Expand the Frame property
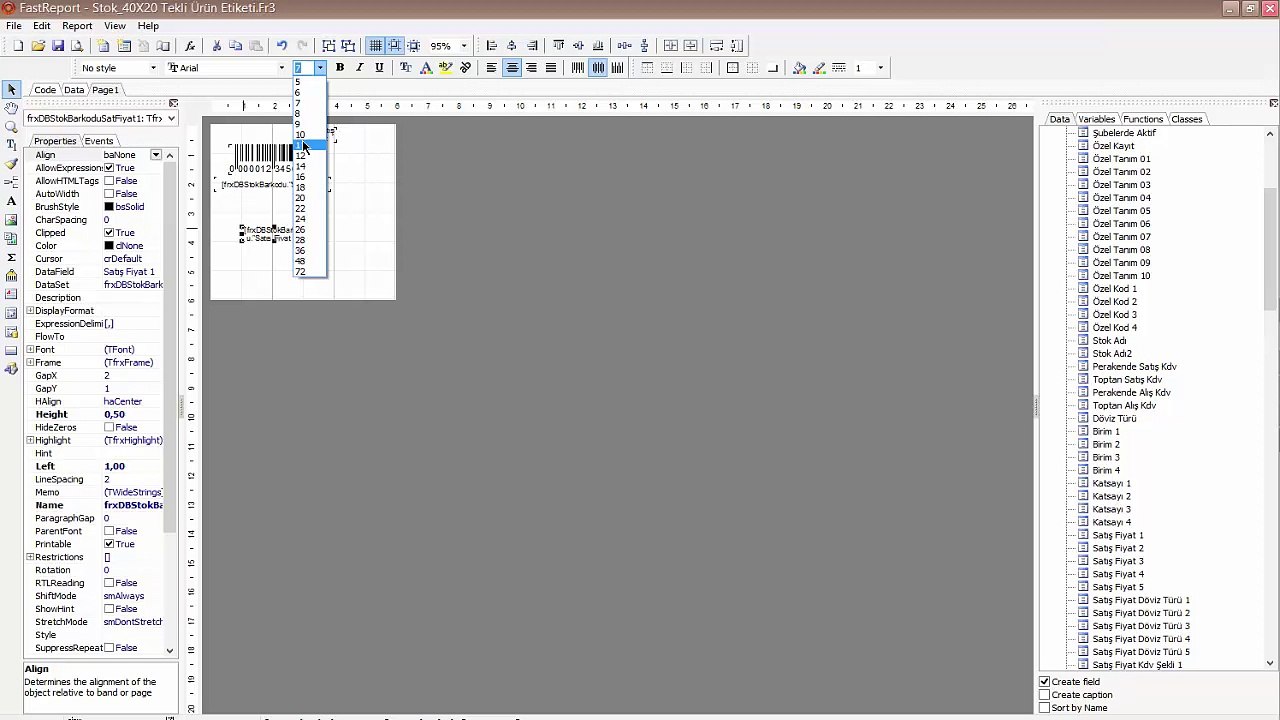 (30, 363)
